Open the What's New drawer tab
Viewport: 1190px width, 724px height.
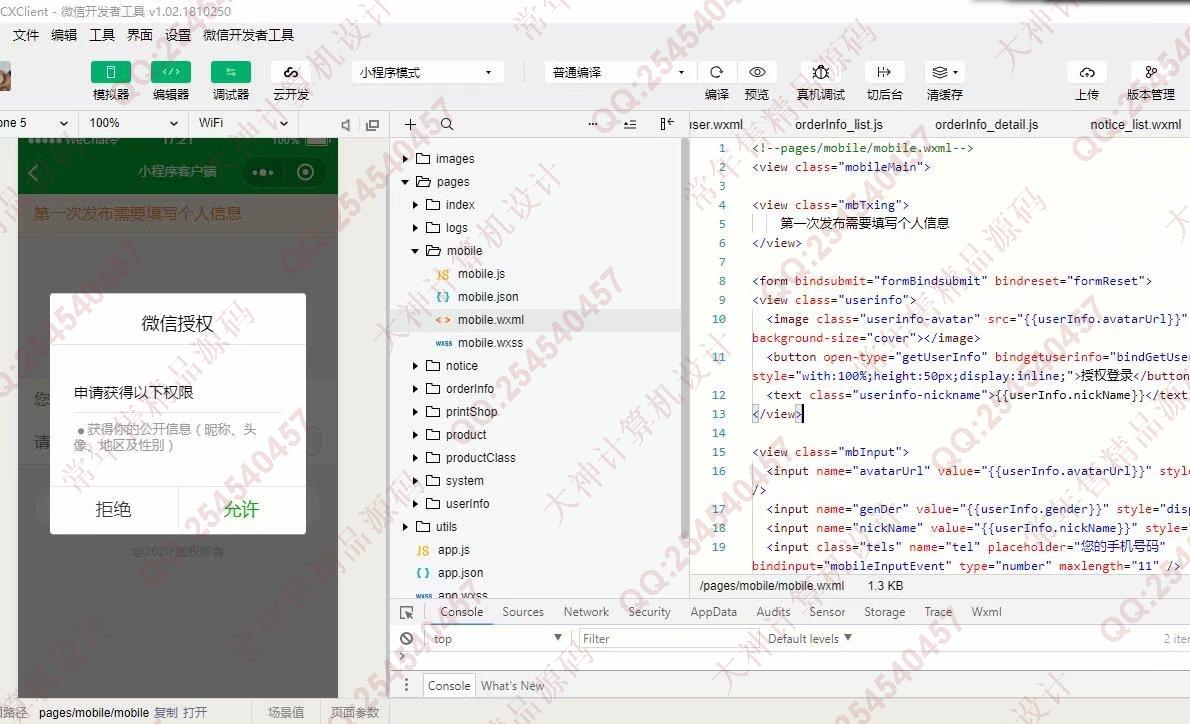coord(512,685)
